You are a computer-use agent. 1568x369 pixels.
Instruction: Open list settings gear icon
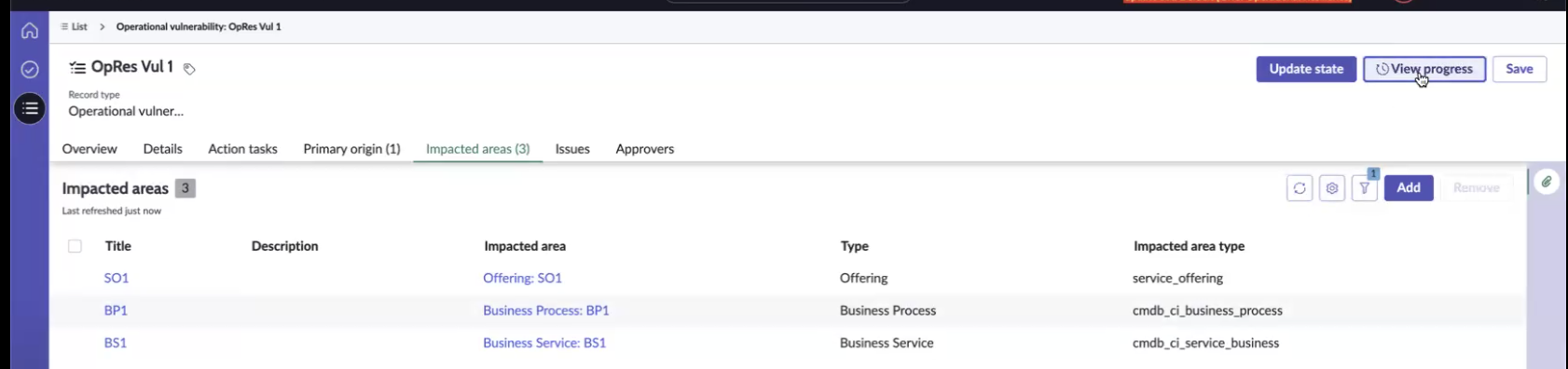1332,188
